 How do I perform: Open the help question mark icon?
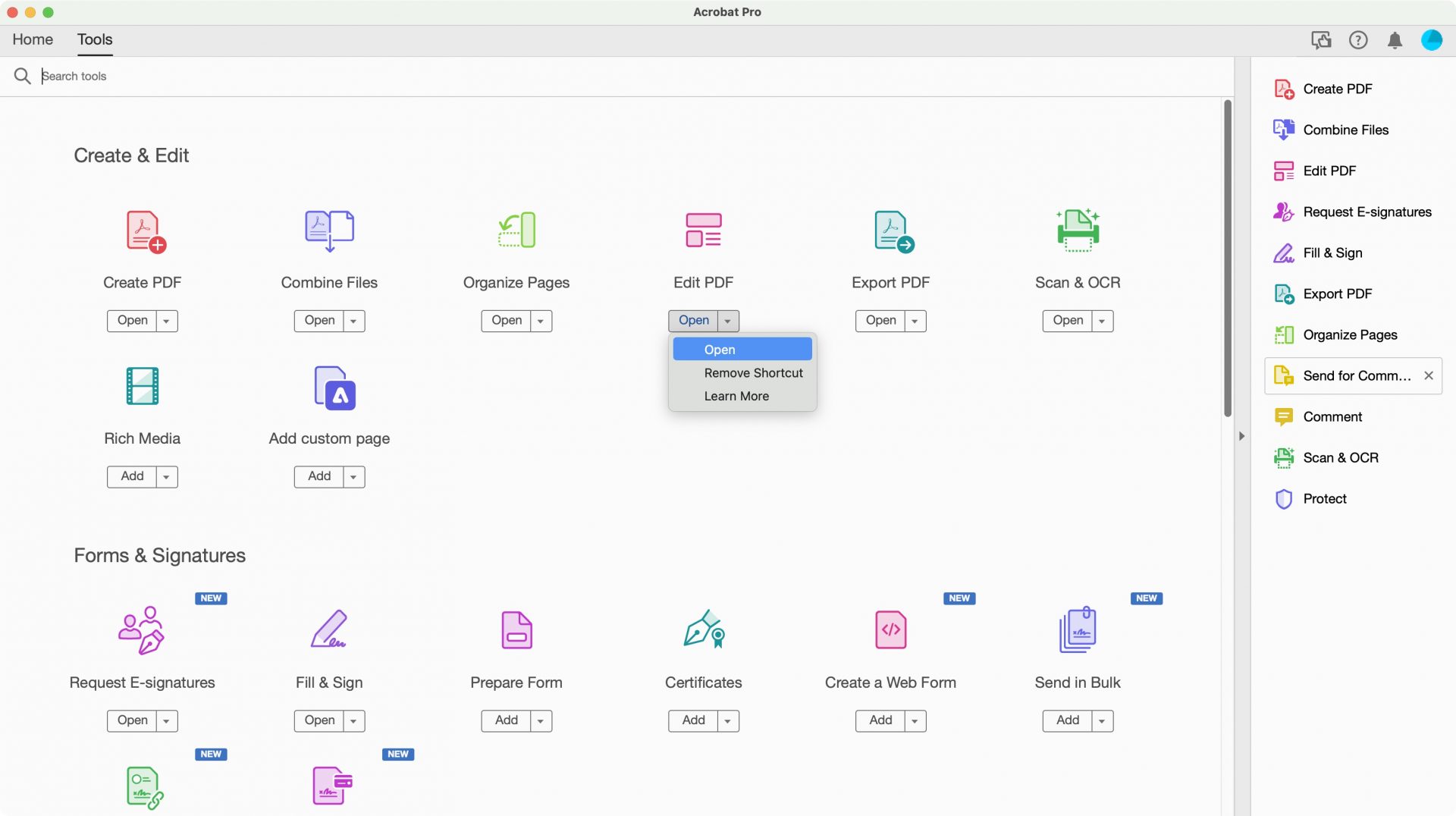[x=1358, y=40]
